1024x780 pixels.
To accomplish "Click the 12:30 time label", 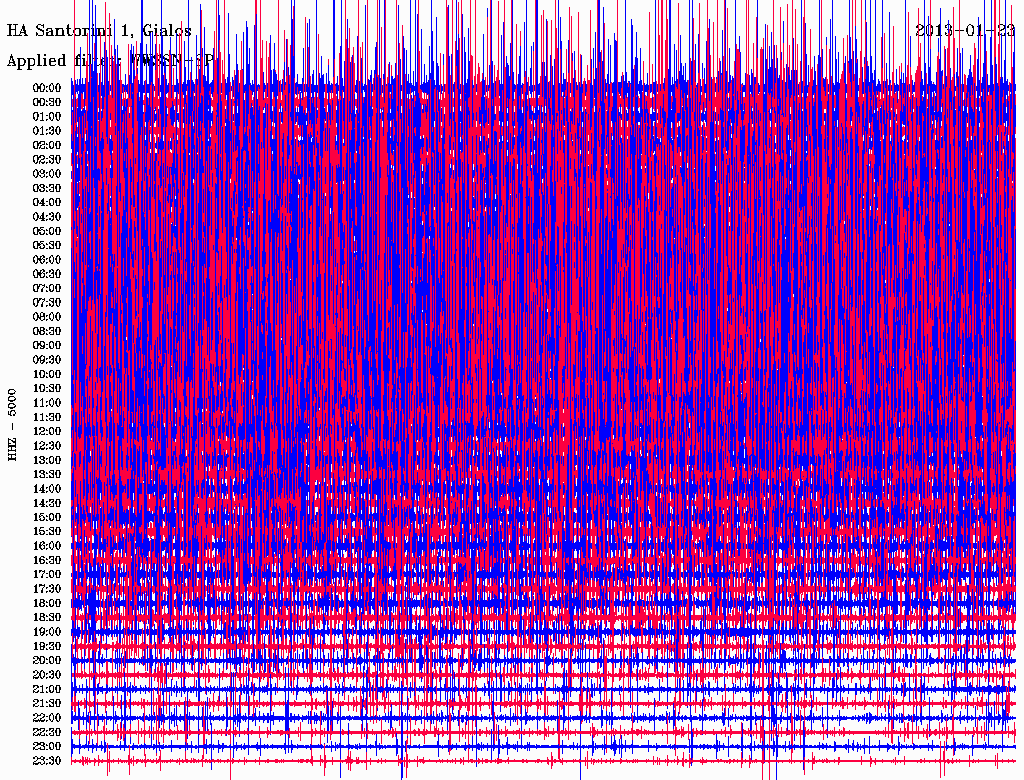I will (x=47, y=446).
